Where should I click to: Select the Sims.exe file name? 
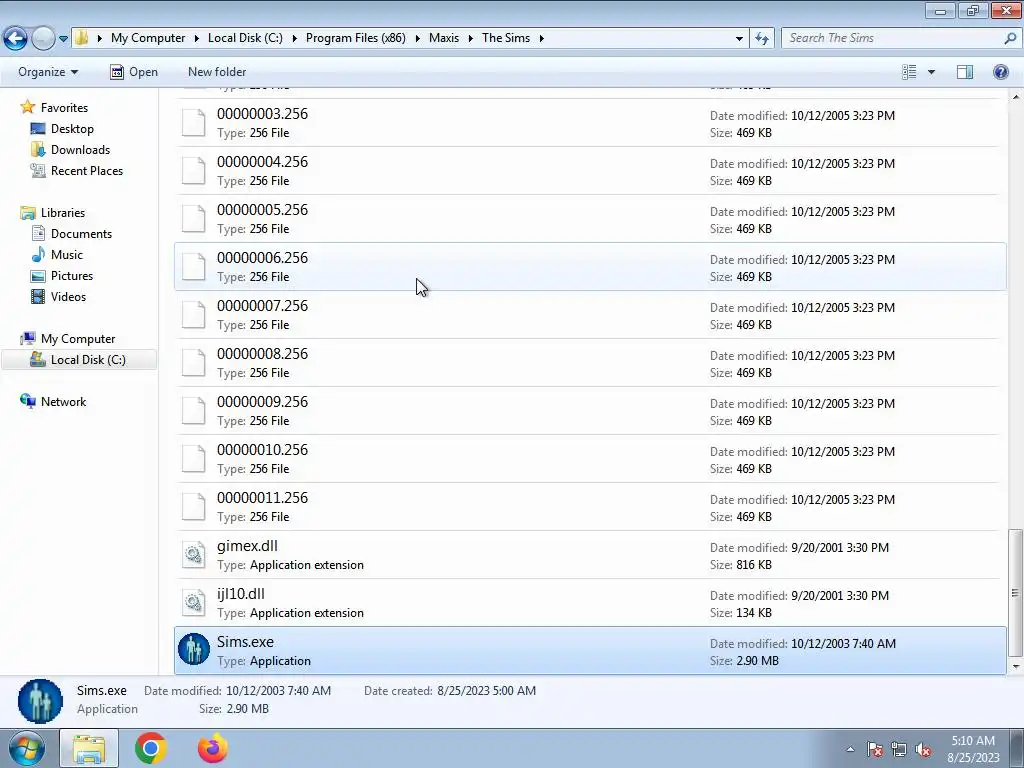point(245,642)
